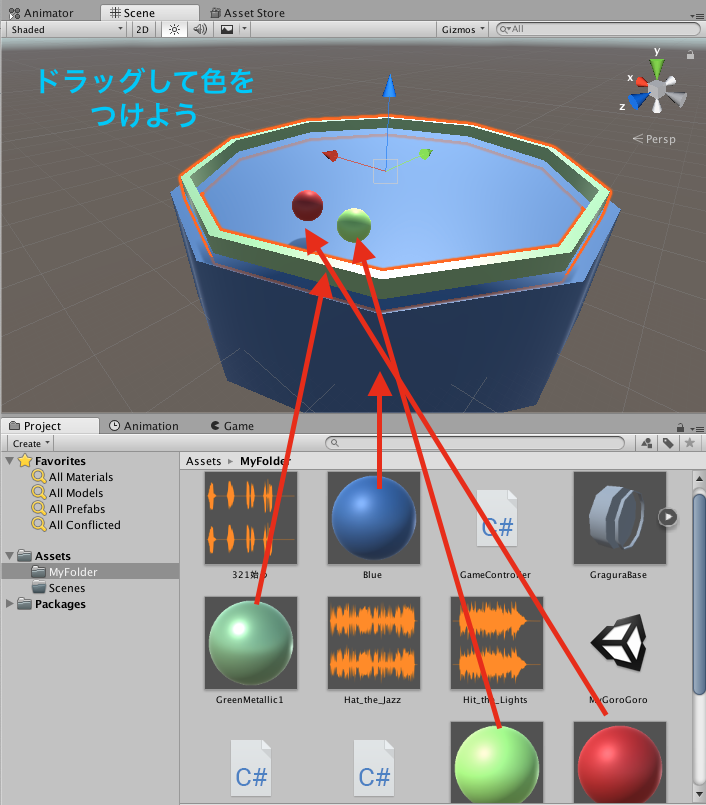Click the save search star icon

pos(689,443)
